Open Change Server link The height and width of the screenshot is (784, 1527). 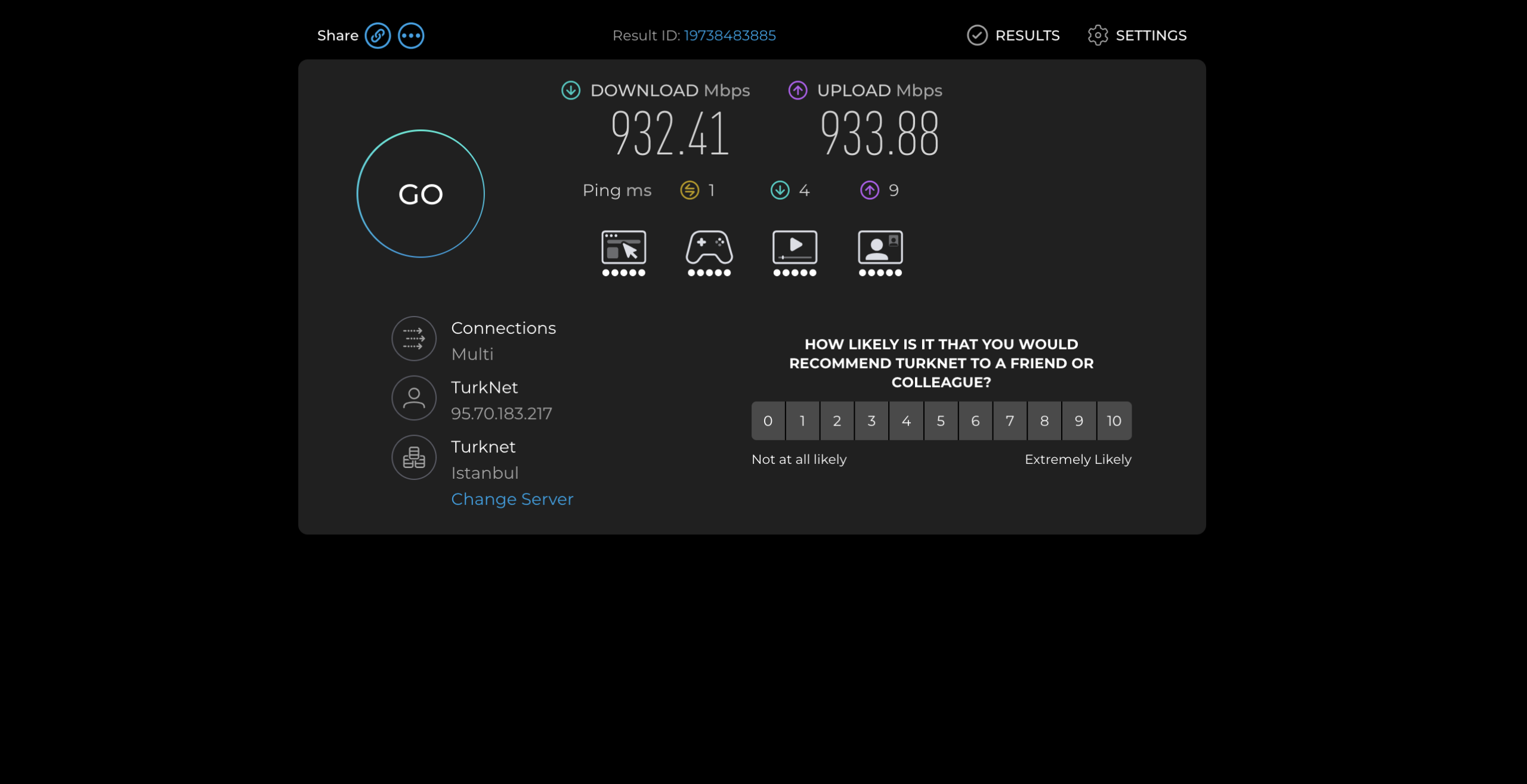[512, 499]
